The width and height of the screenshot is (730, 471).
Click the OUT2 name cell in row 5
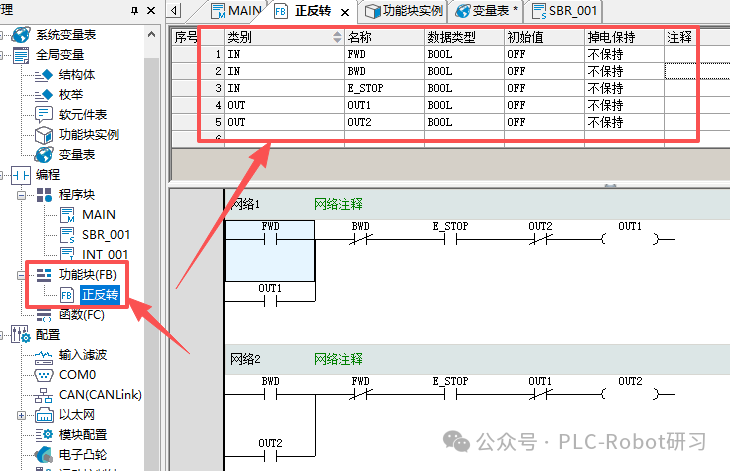(x=385, y=122)
